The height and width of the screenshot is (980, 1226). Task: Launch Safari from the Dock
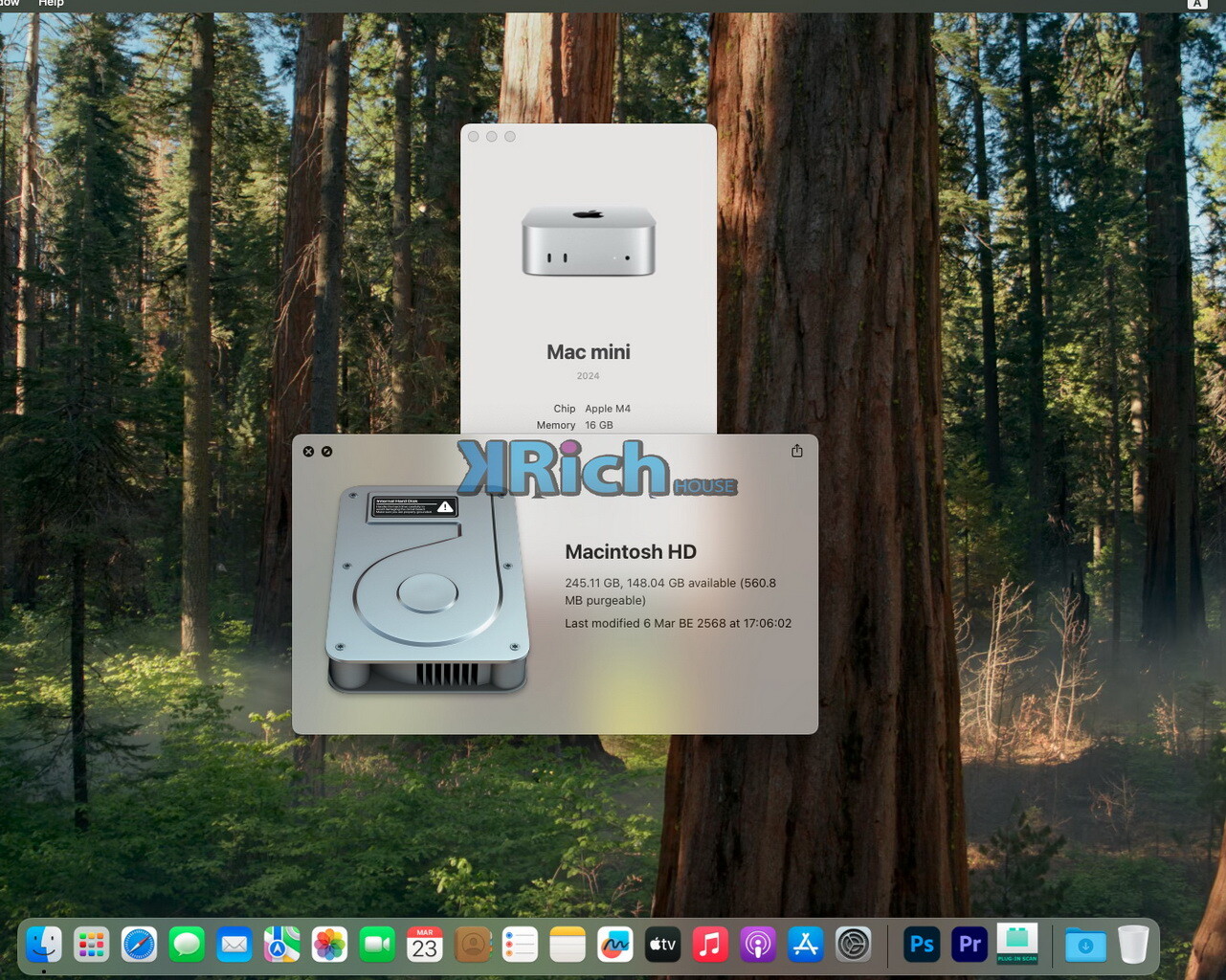[139, 945]
